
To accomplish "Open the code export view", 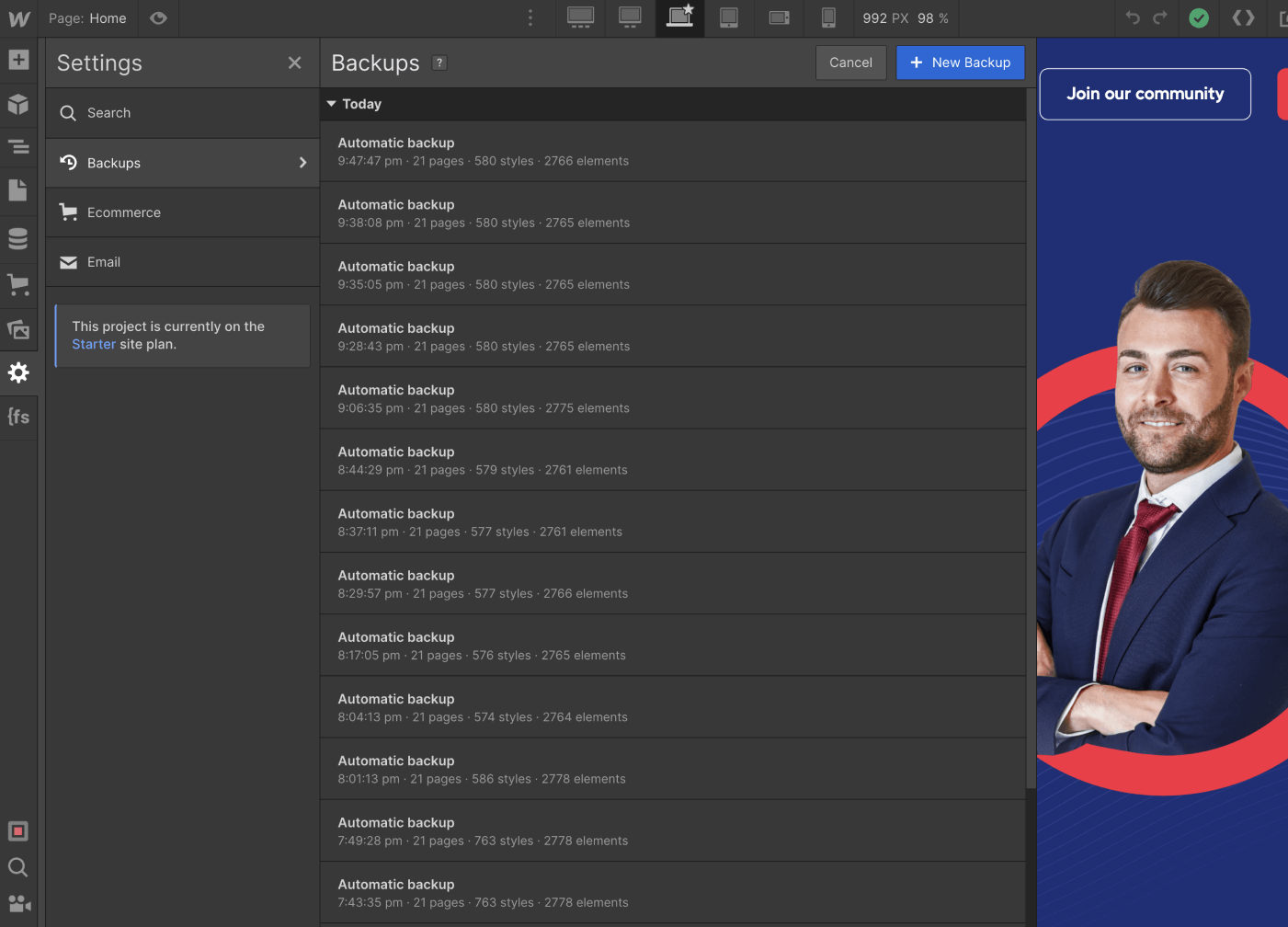I will click(x=1243, y=17).
